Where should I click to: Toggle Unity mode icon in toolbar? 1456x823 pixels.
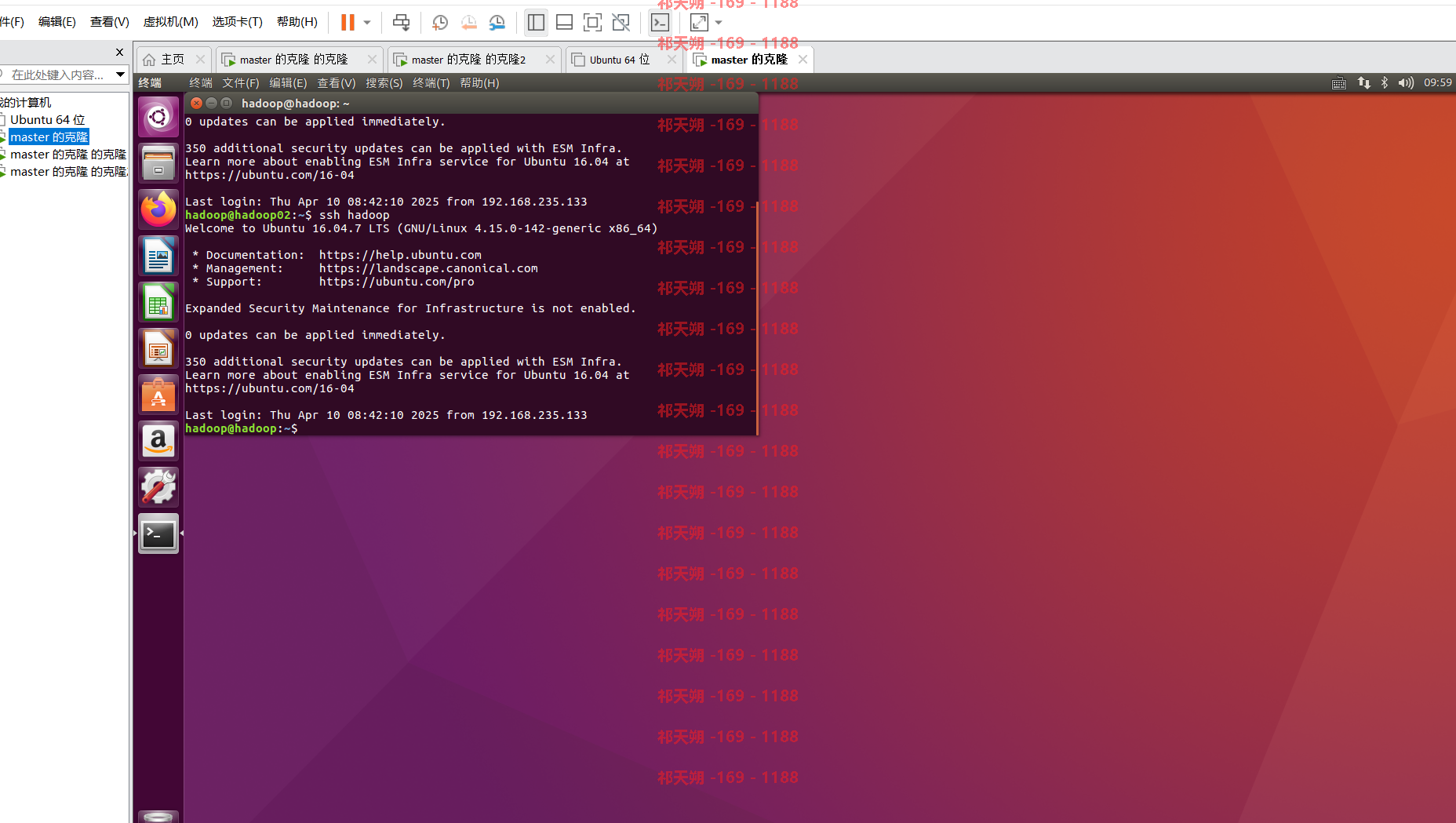[621, 22]
